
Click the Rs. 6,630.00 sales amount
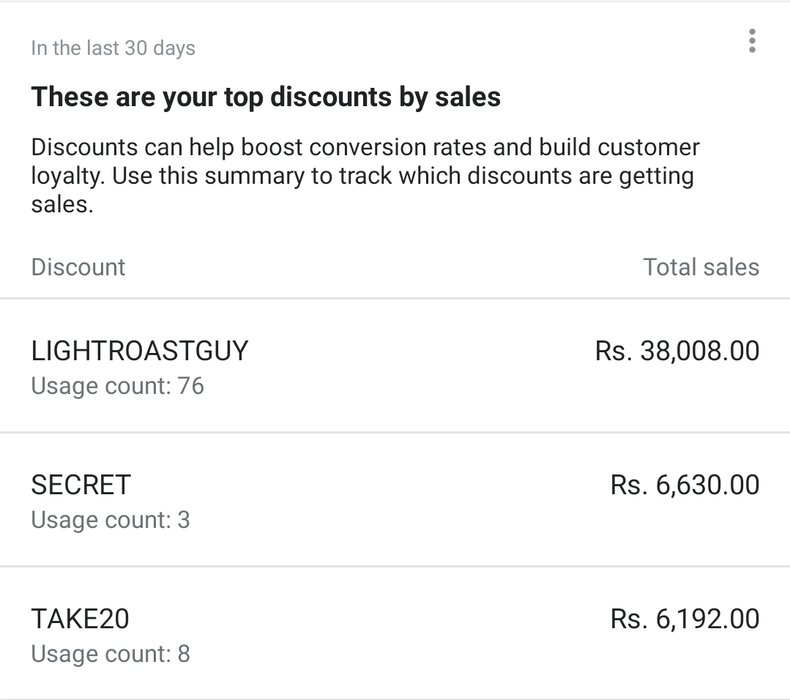pyautogui.click(x=685, y=485)
